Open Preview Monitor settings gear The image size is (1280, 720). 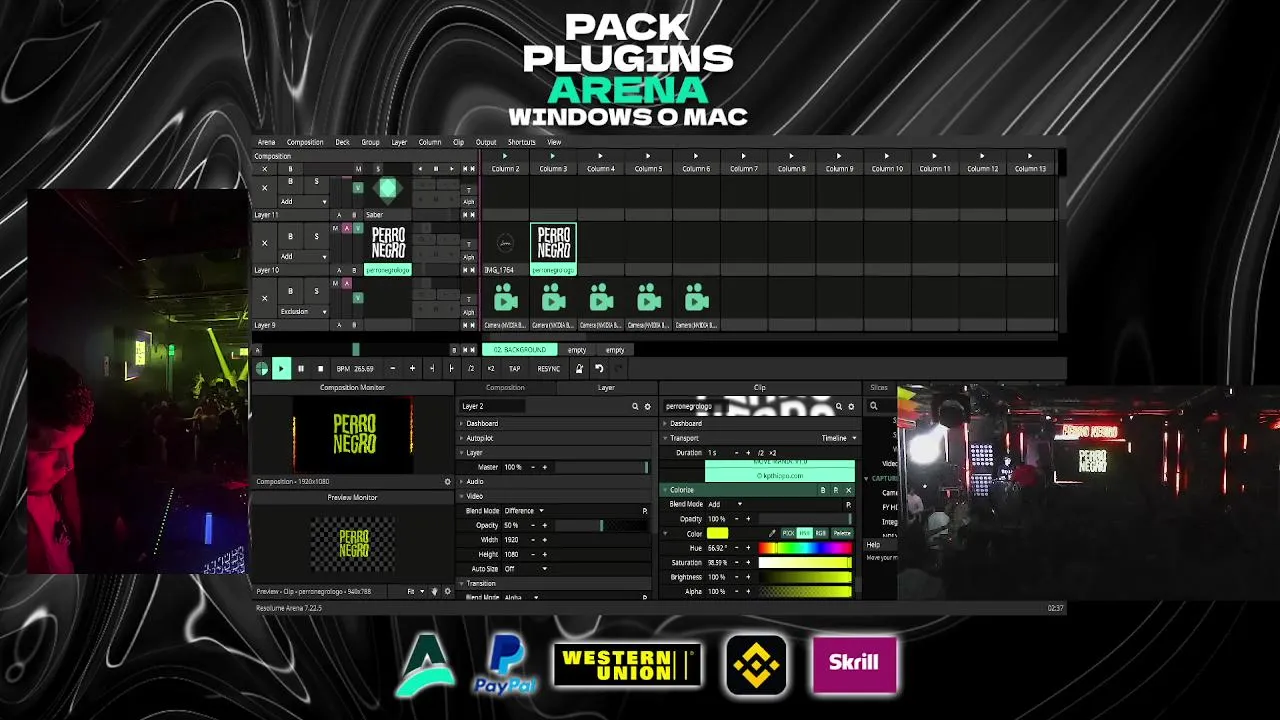point(447,592)
